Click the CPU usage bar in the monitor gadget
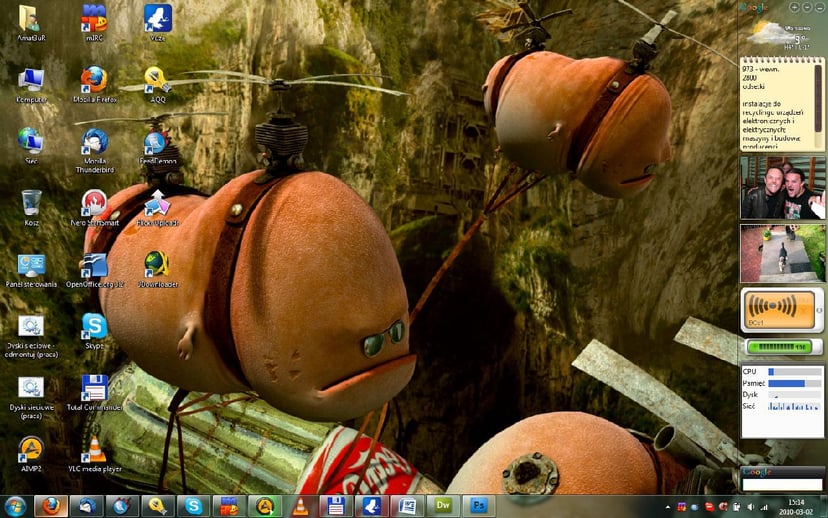The image size is (828, 518). tap(795, 372)
